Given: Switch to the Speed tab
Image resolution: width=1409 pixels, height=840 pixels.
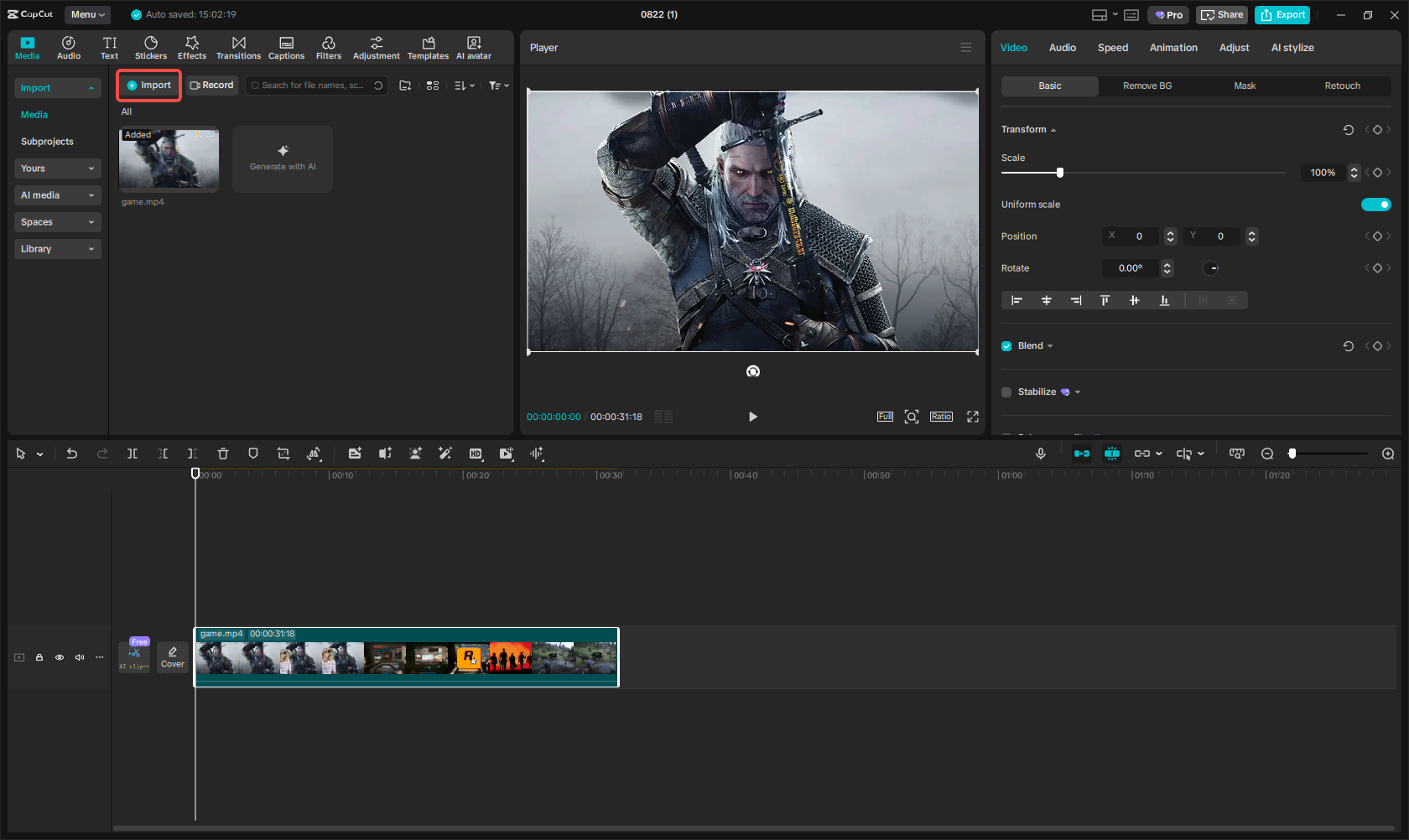Looking at the screenshot, I should coord(1113,48).
